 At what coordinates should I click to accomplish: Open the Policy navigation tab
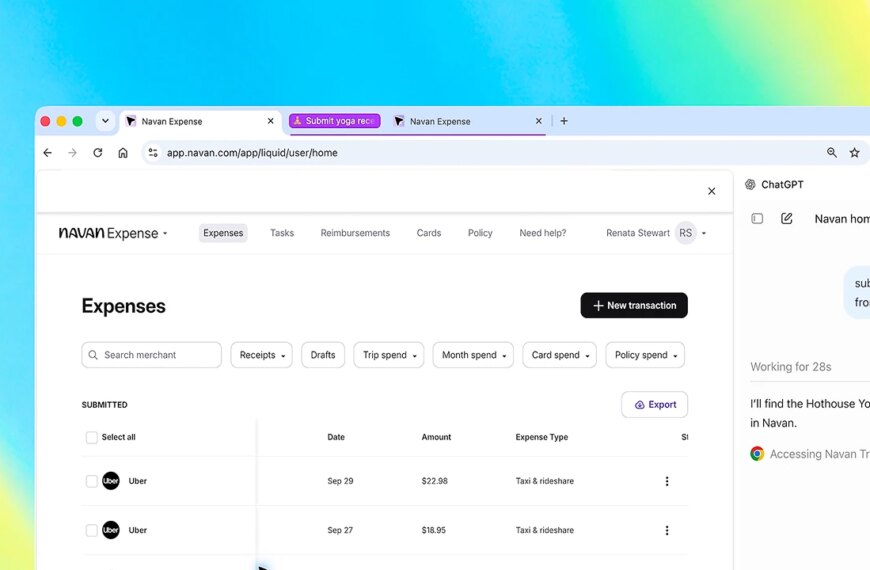pos(480,233)
